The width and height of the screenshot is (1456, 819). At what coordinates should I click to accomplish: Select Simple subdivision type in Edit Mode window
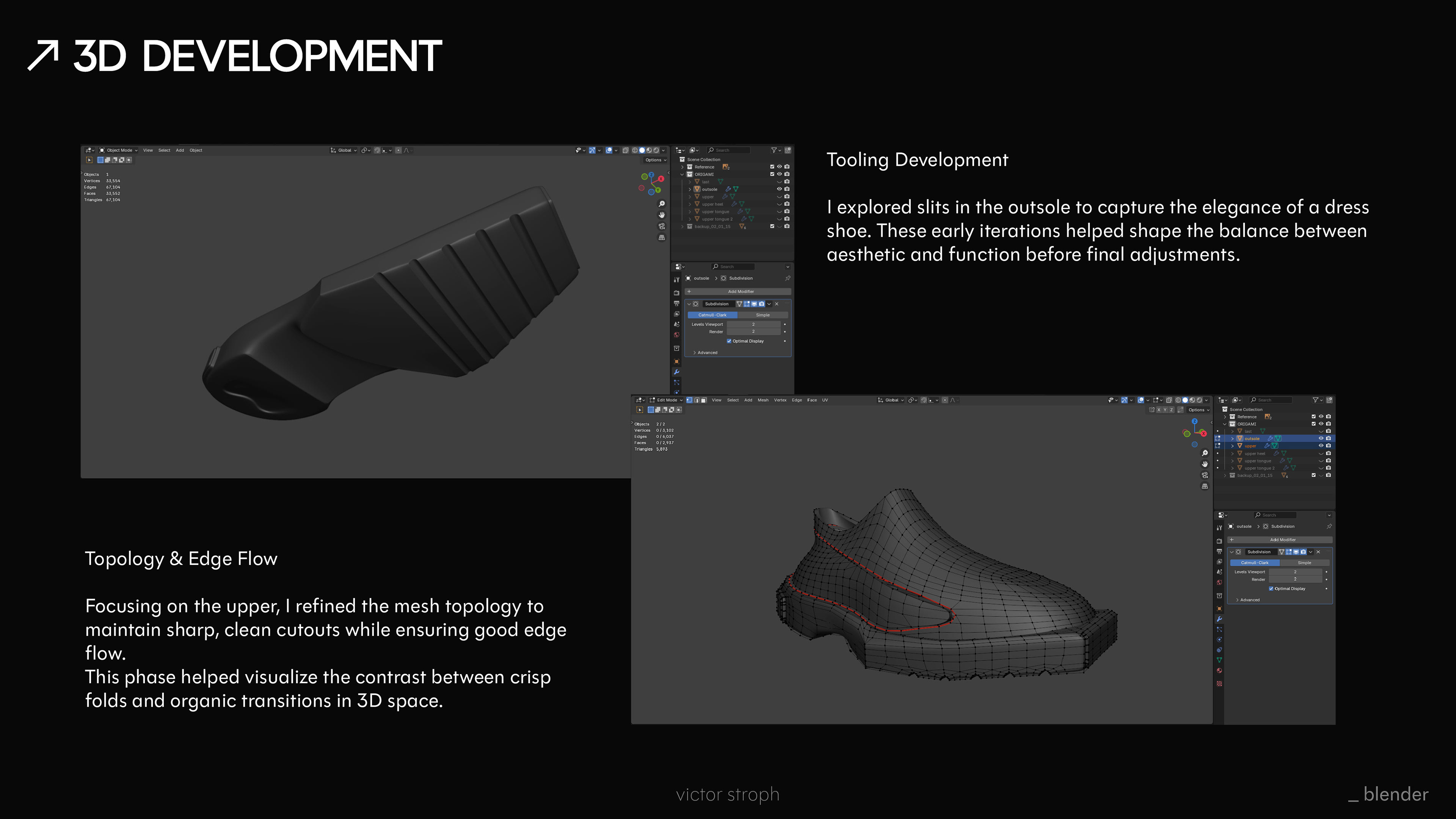1304,563
